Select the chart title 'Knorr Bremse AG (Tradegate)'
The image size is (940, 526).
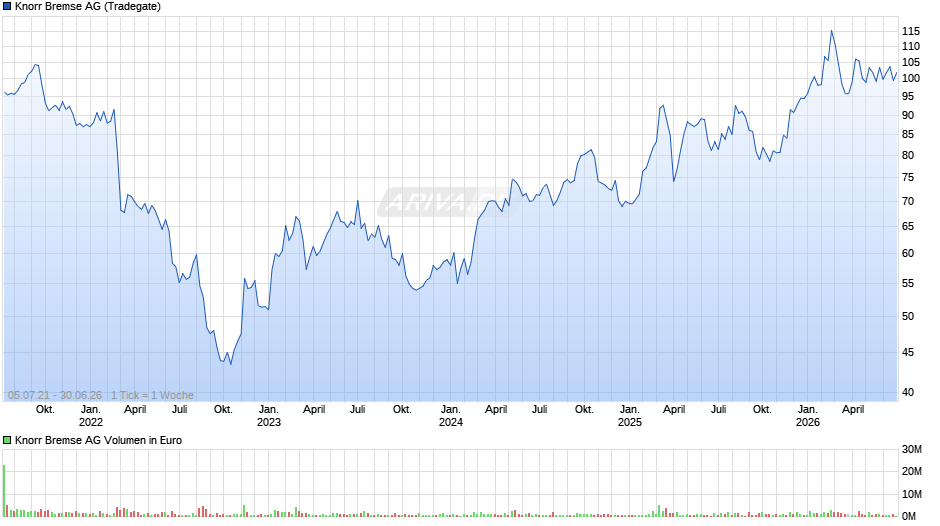tap(88, 7)
